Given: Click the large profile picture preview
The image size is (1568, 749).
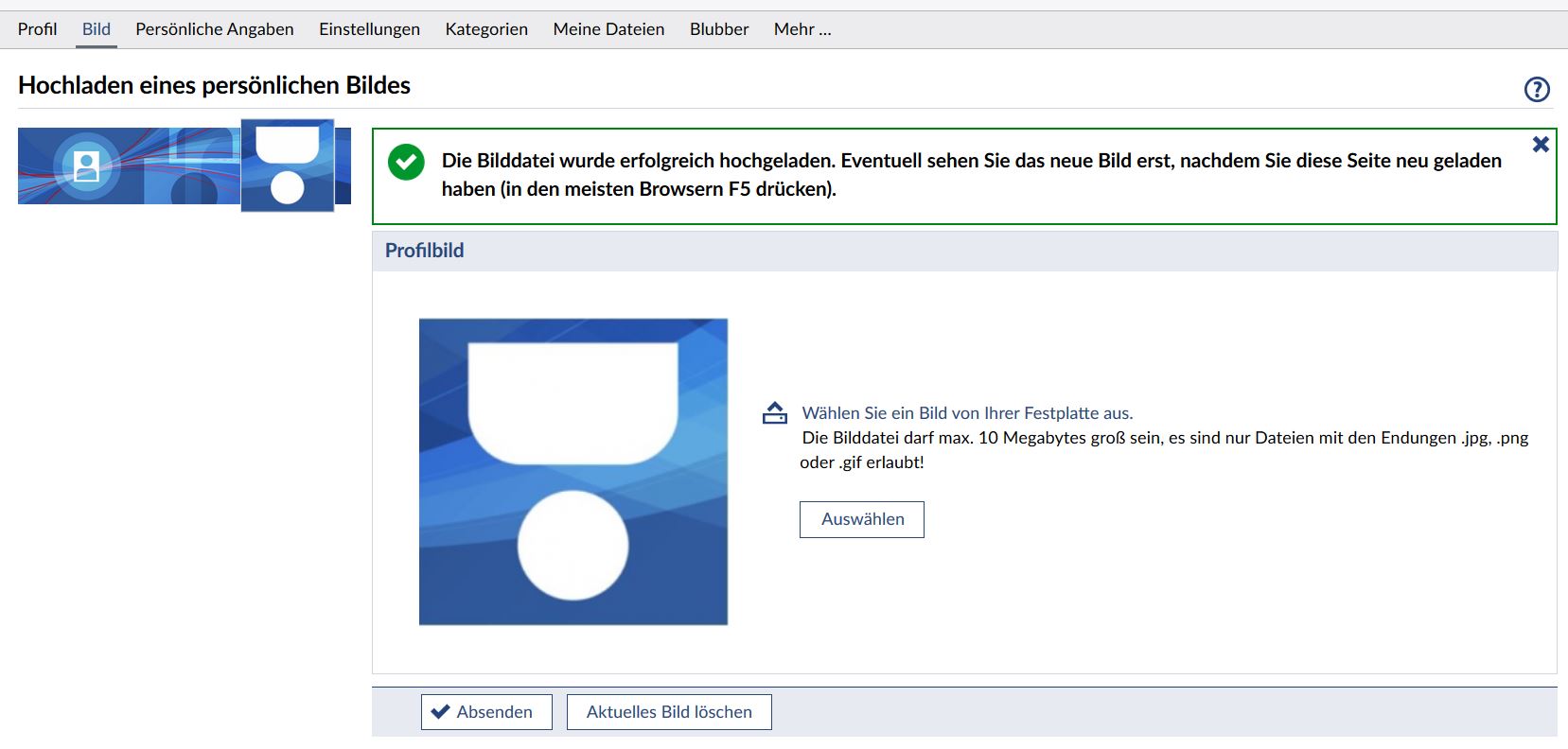Looking at the screenshot, I should tap(573, 472).
